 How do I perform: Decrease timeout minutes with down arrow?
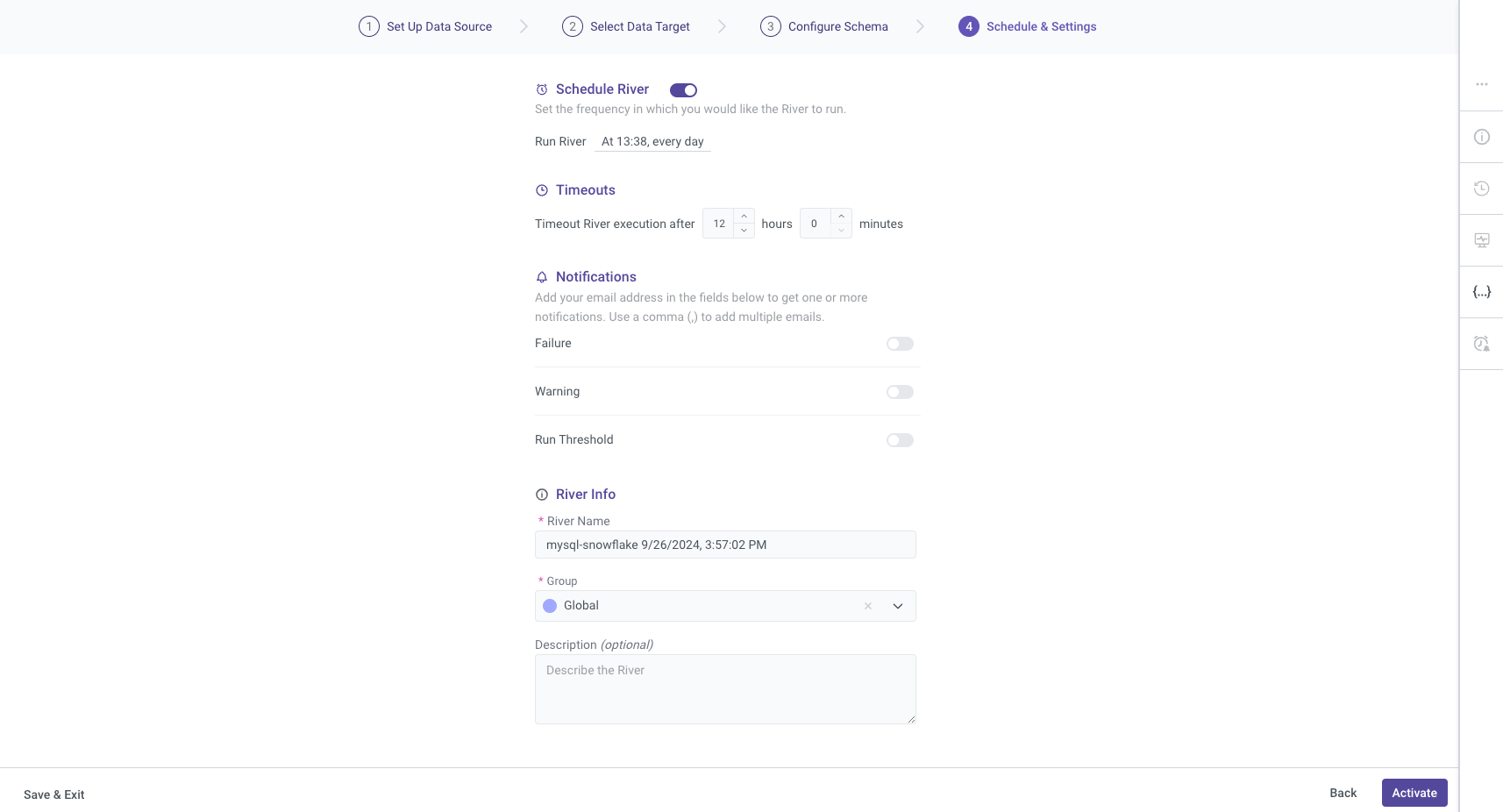click(841, 231)
